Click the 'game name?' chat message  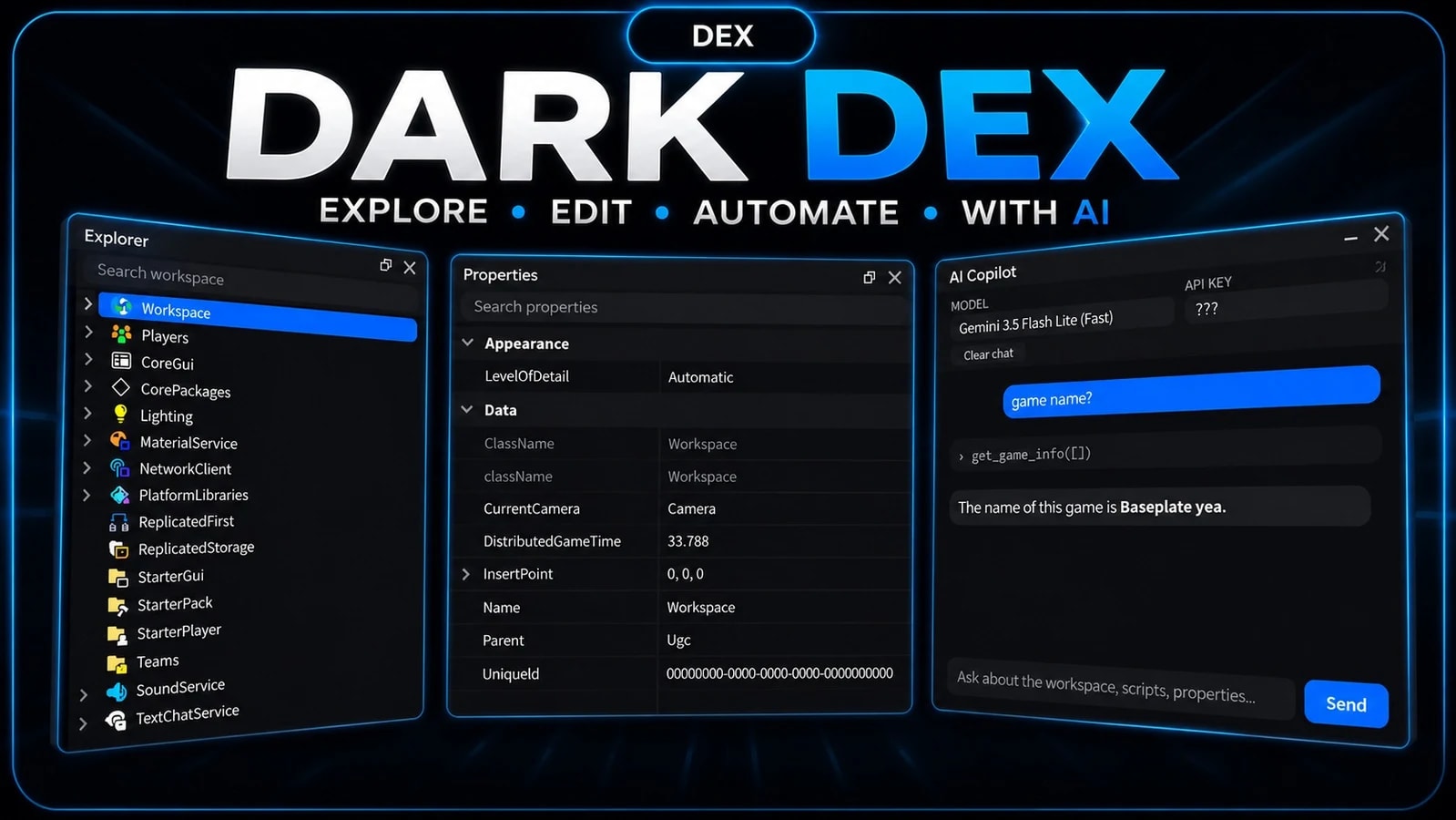coord(1191,392)
